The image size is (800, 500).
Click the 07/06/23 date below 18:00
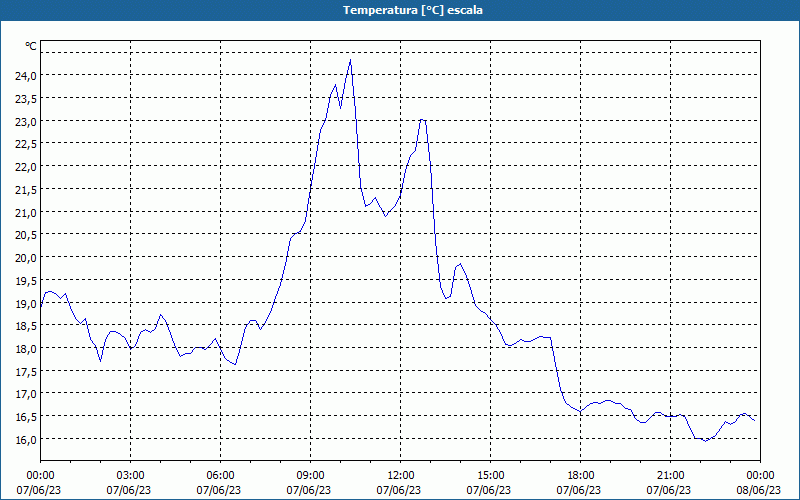click(x=579, y=490)
